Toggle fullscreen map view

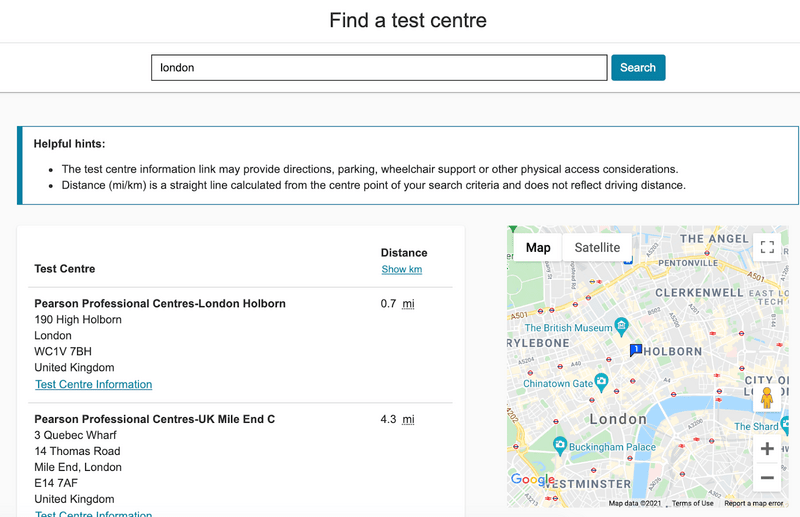tap(767, 247)
